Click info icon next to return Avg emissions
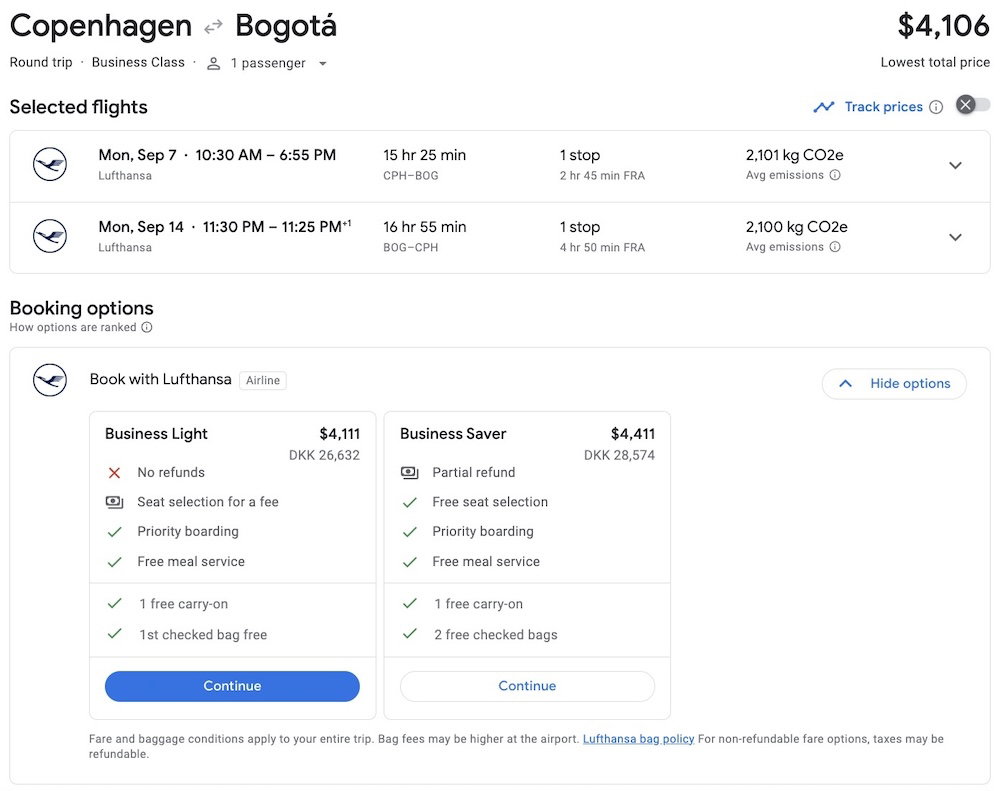This screenshot has height=791, width=1000. (835, 247)
